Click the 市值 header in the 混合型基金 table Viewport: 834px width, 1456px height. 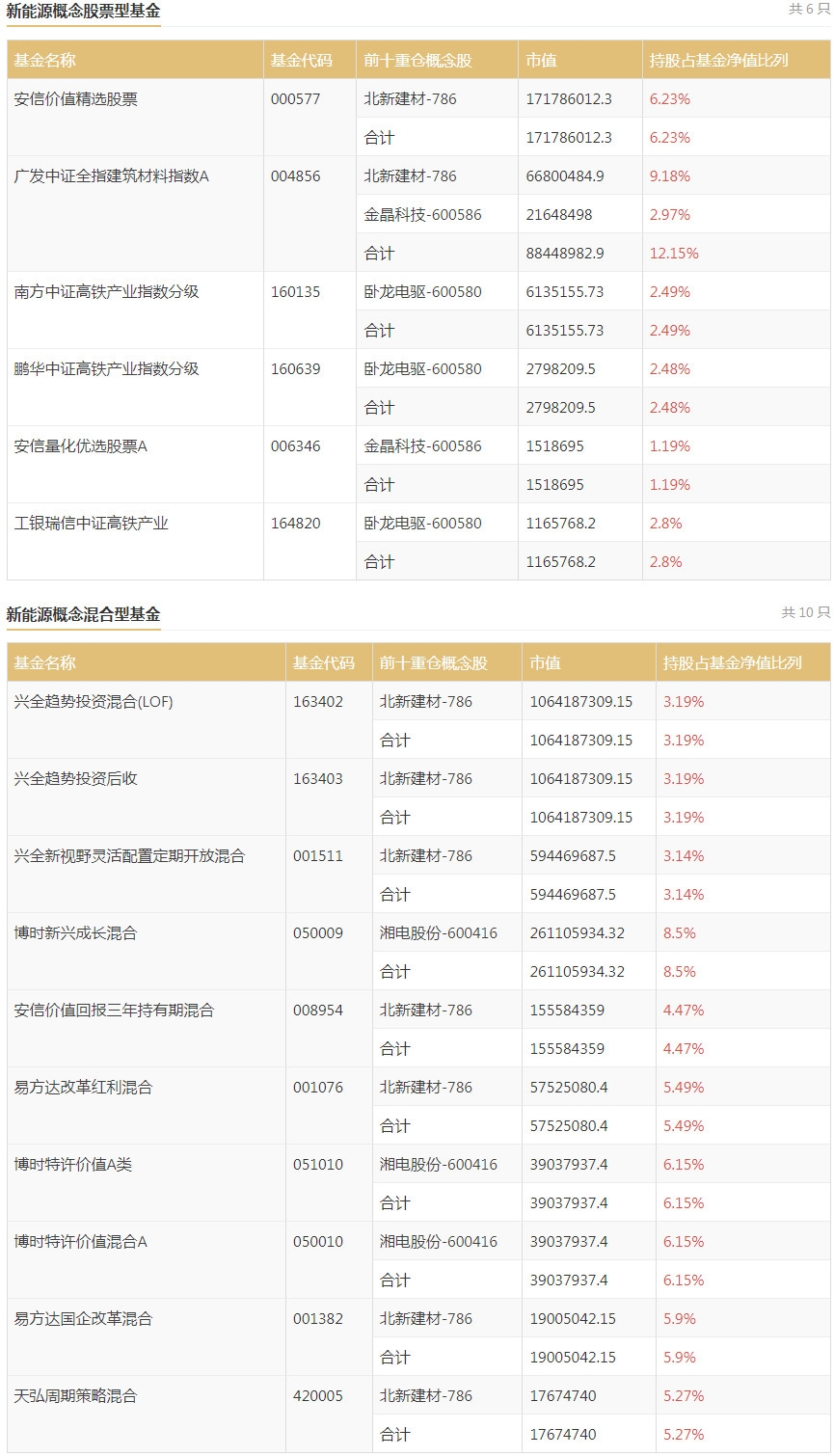545,662
